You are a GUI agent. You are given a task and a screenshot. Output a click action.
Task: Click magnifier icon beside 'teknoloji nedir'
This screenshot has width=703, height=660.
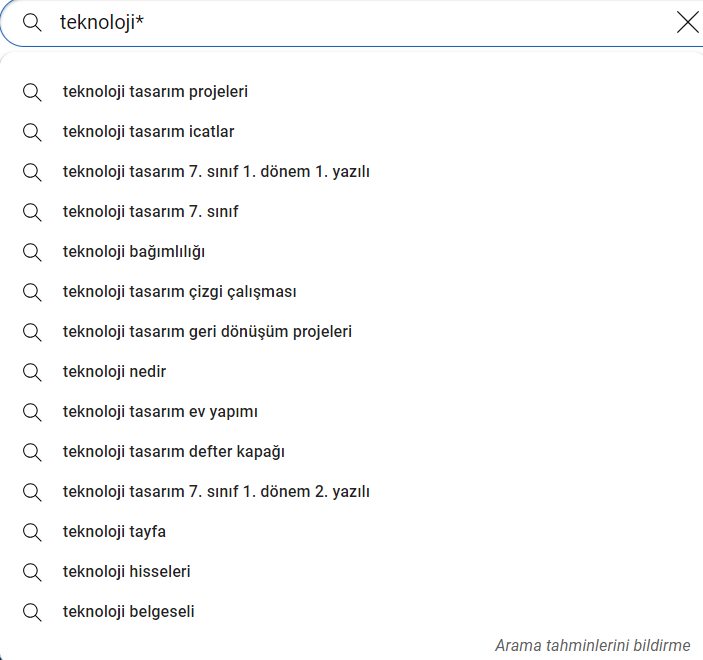[32, 372]
